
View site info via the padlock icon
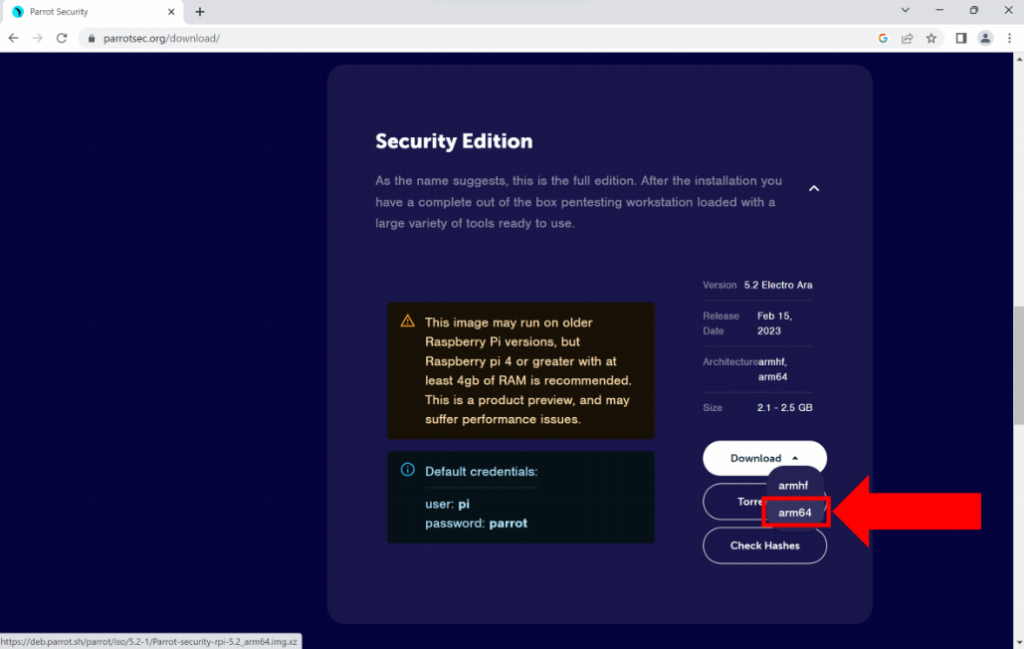(x=91, y=39)
